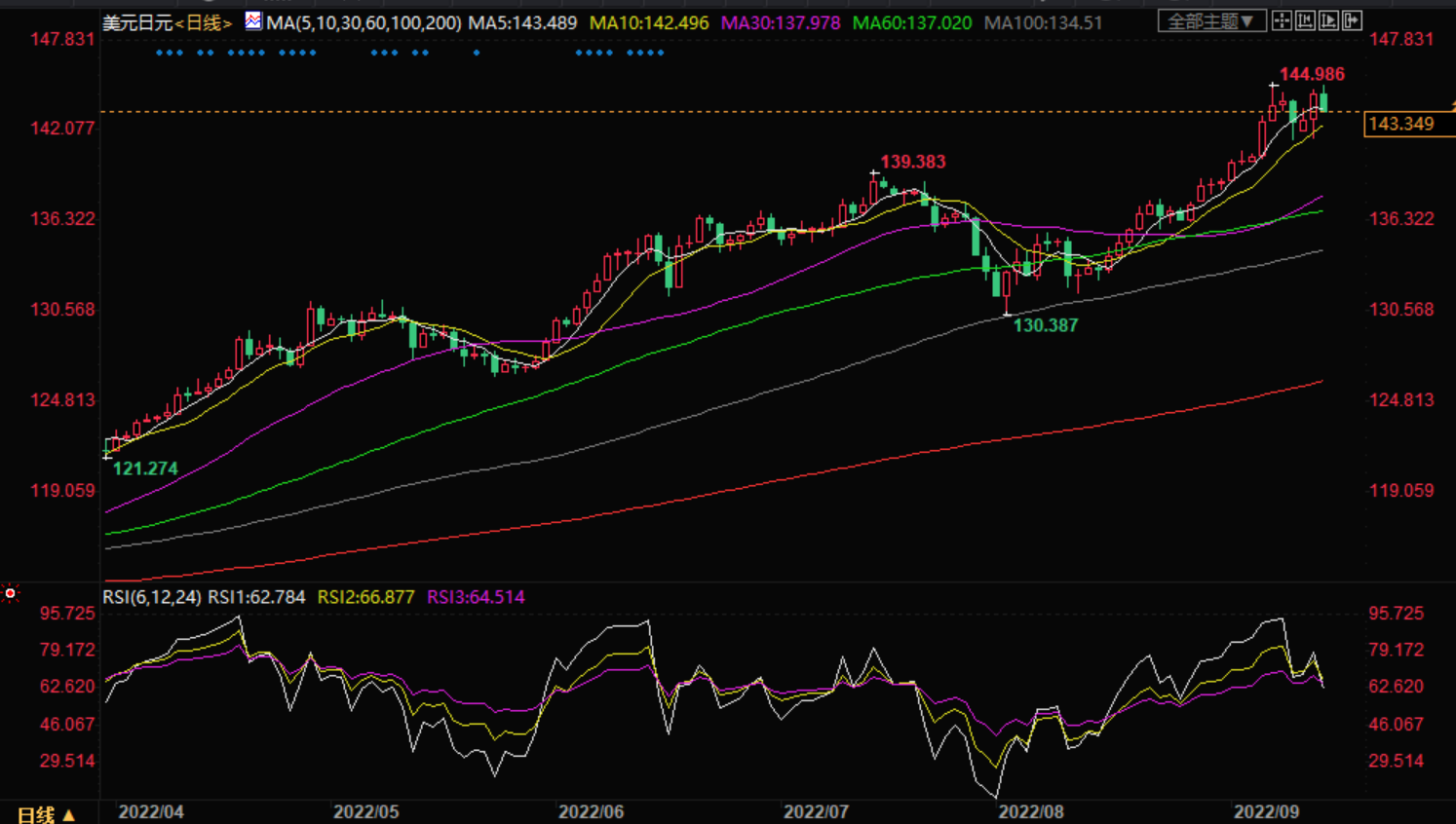
Task: Click the RSI2:66.877 readout
Action: pos(366,597)
